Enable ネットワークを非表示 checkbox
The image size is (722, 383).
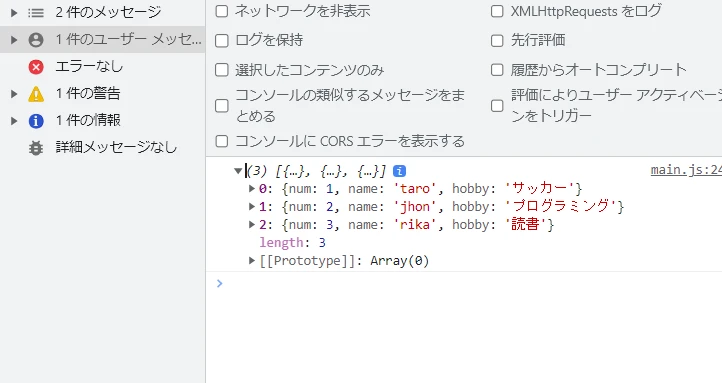222,11
